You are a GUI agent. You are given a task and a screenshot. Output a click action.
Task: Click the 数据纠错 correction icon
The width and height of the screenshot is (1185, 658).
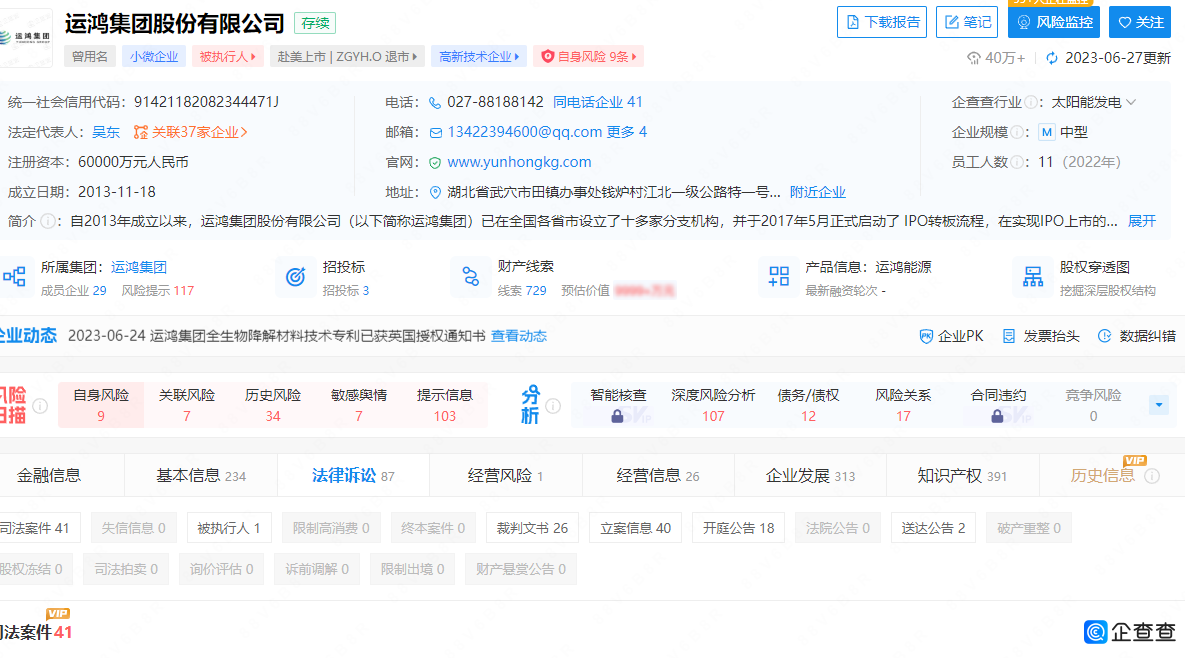click(1105, 337)
